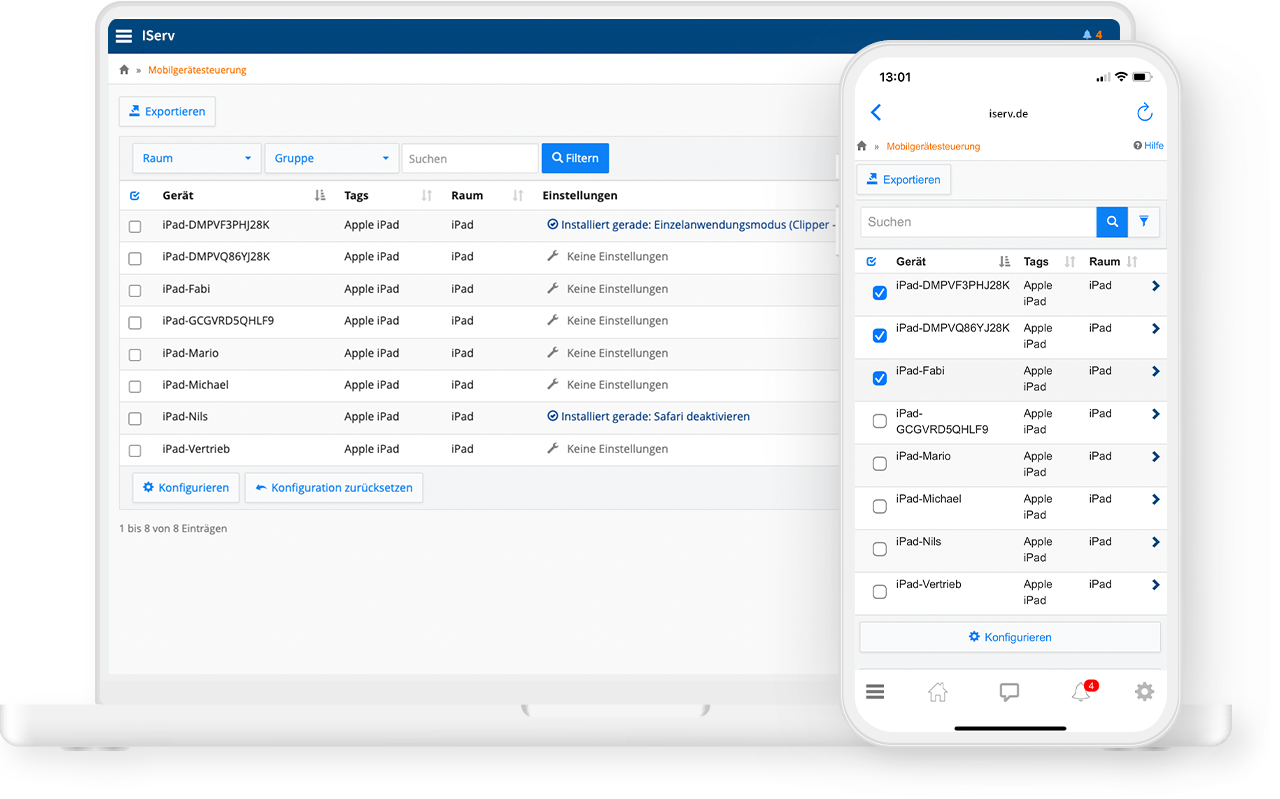This screenshot has width=1280, height=799.
Task: Click the wrench icon in iPad-Mario laptop row
Action: [552, 352]
